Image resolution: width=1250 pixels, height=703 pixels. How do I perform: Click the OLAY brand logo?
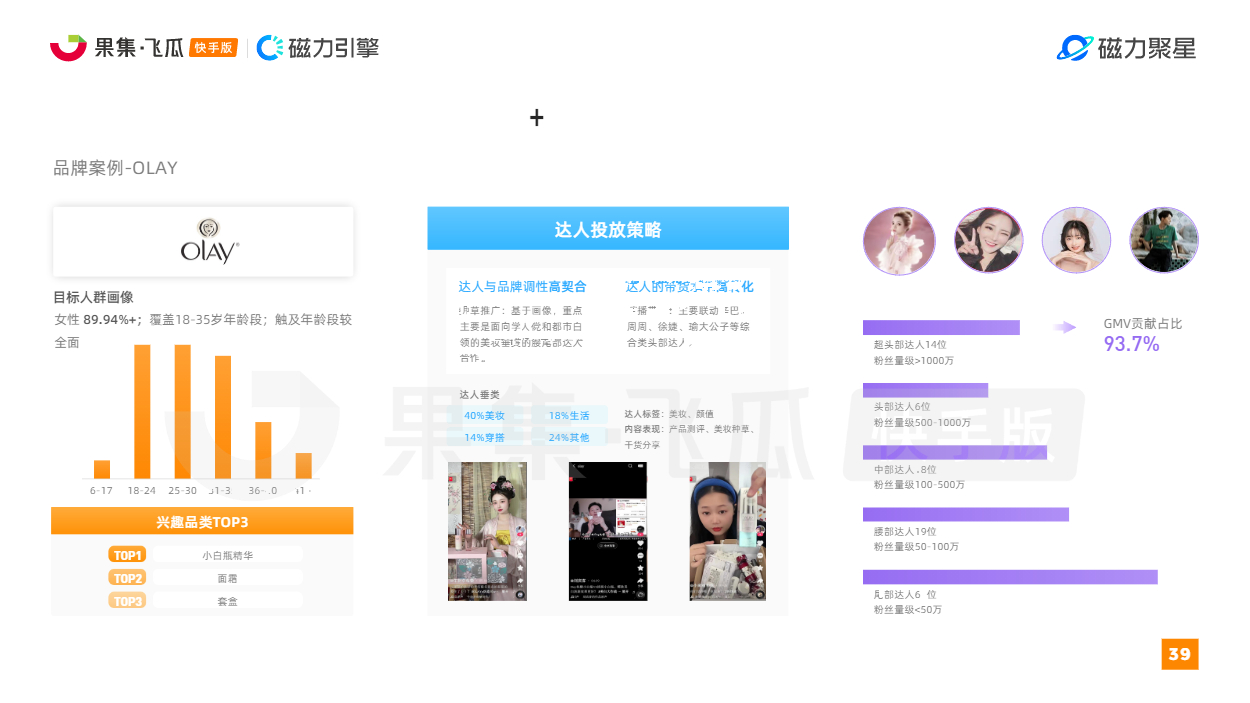tap(210, 241)
